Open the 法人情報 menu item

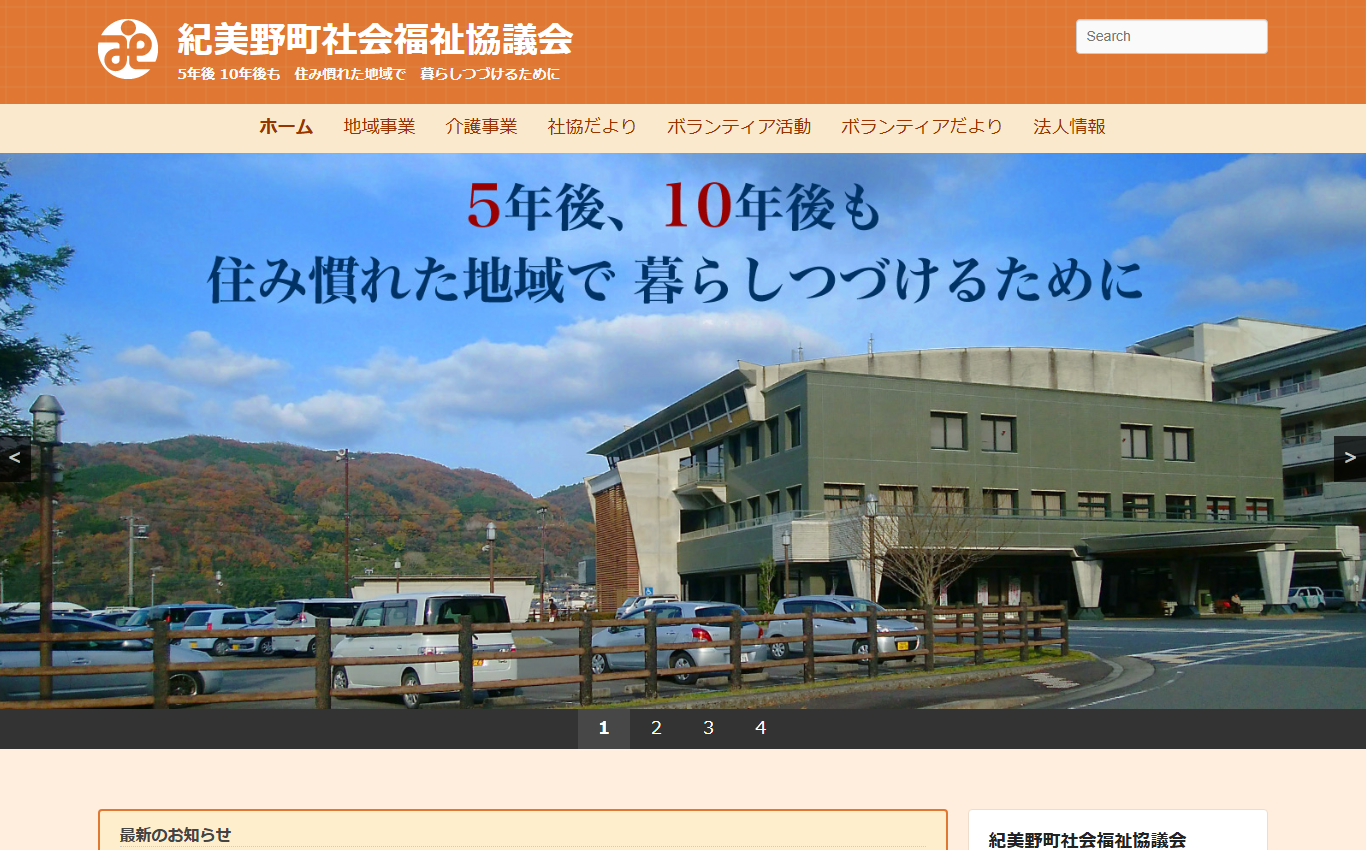coord(1069,127)
